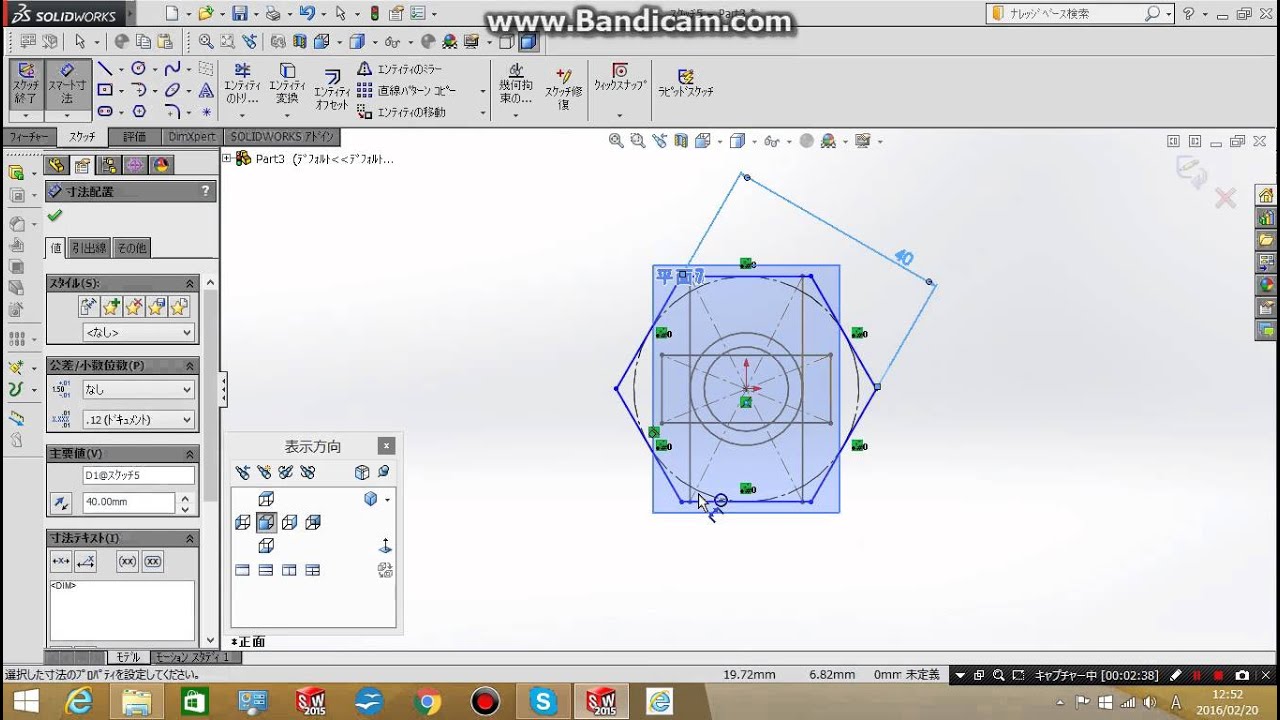Expand the Part3 tree node
Screen dimensions: 1280x720
coord(227,158)
